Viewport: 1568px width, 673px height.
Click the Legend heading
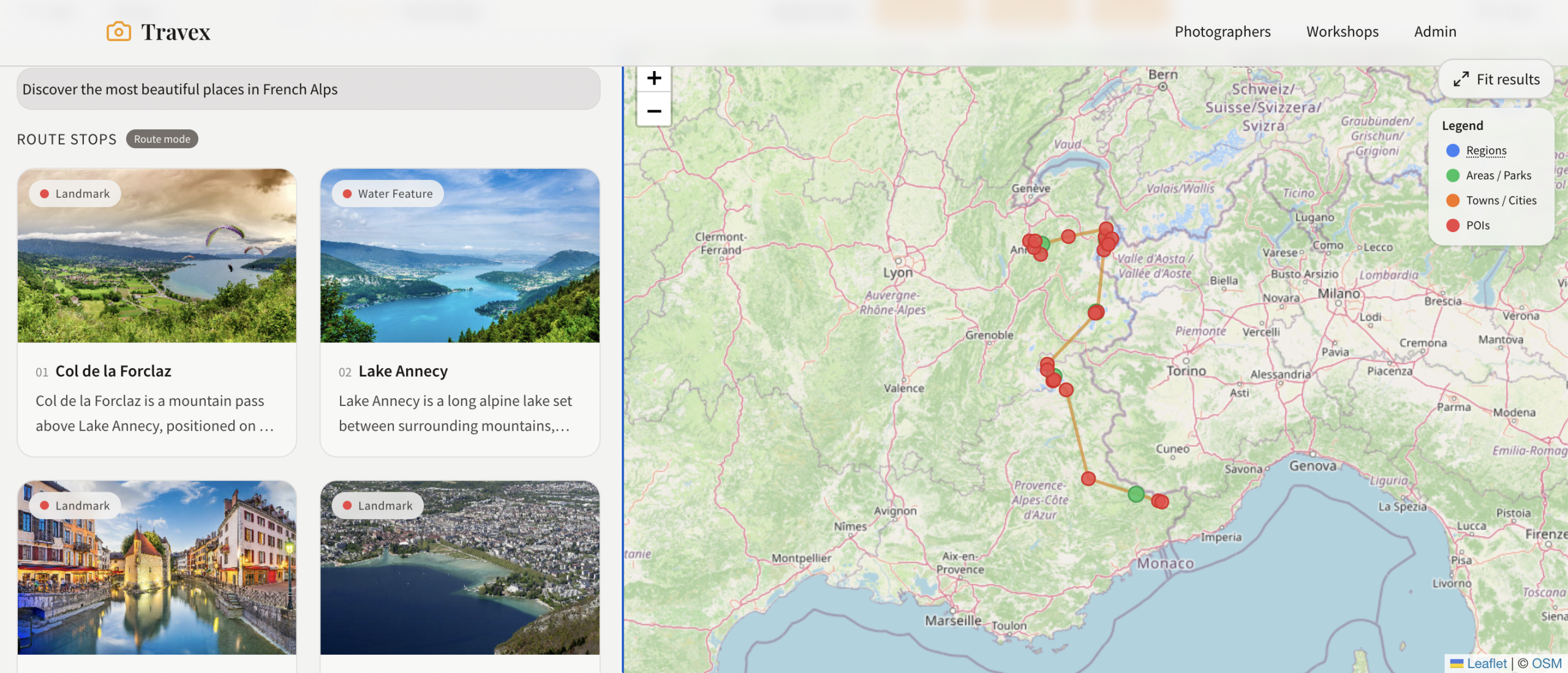tap(1462, 126)
